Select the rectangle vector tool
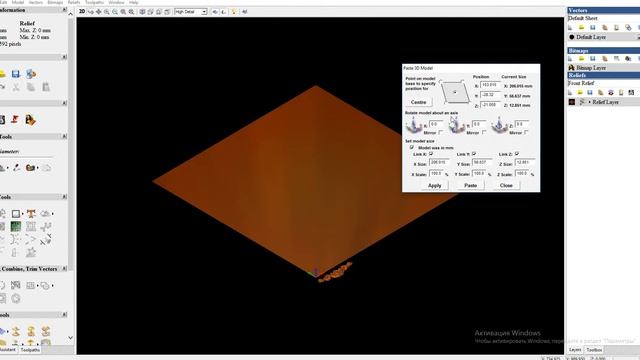This screenshot has width=640, height=360. (16, 213)
